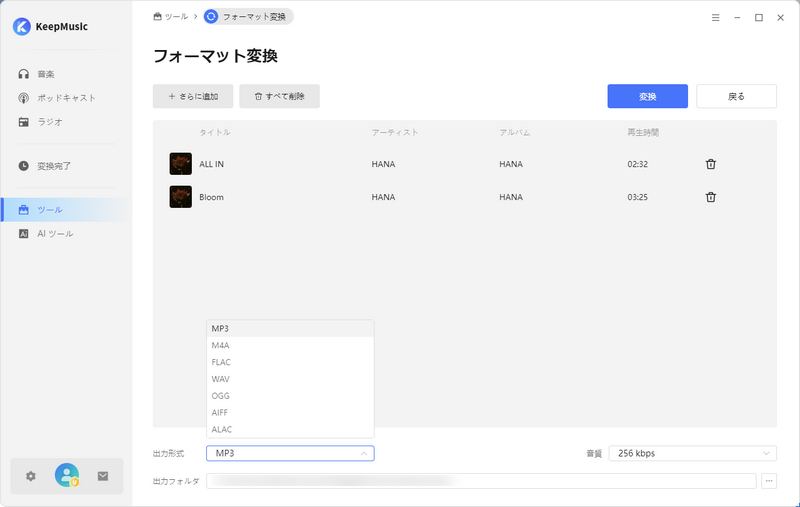Click すべて削除 button
The image size is (800, 507).
(x=280, y=96)
